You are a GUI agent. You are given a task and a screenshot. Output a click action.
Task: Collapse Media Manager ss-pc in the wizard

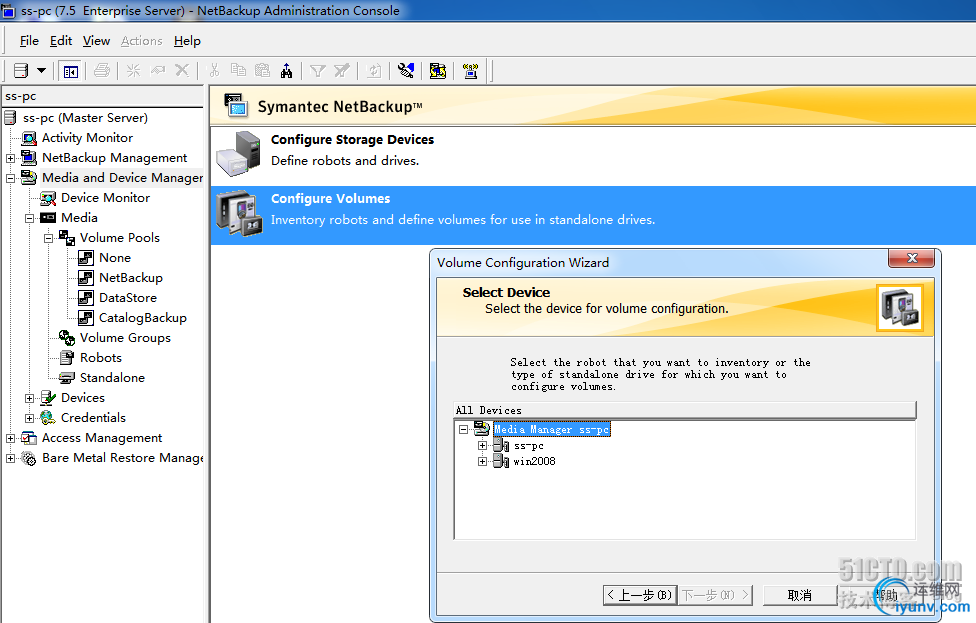point(463,429)
